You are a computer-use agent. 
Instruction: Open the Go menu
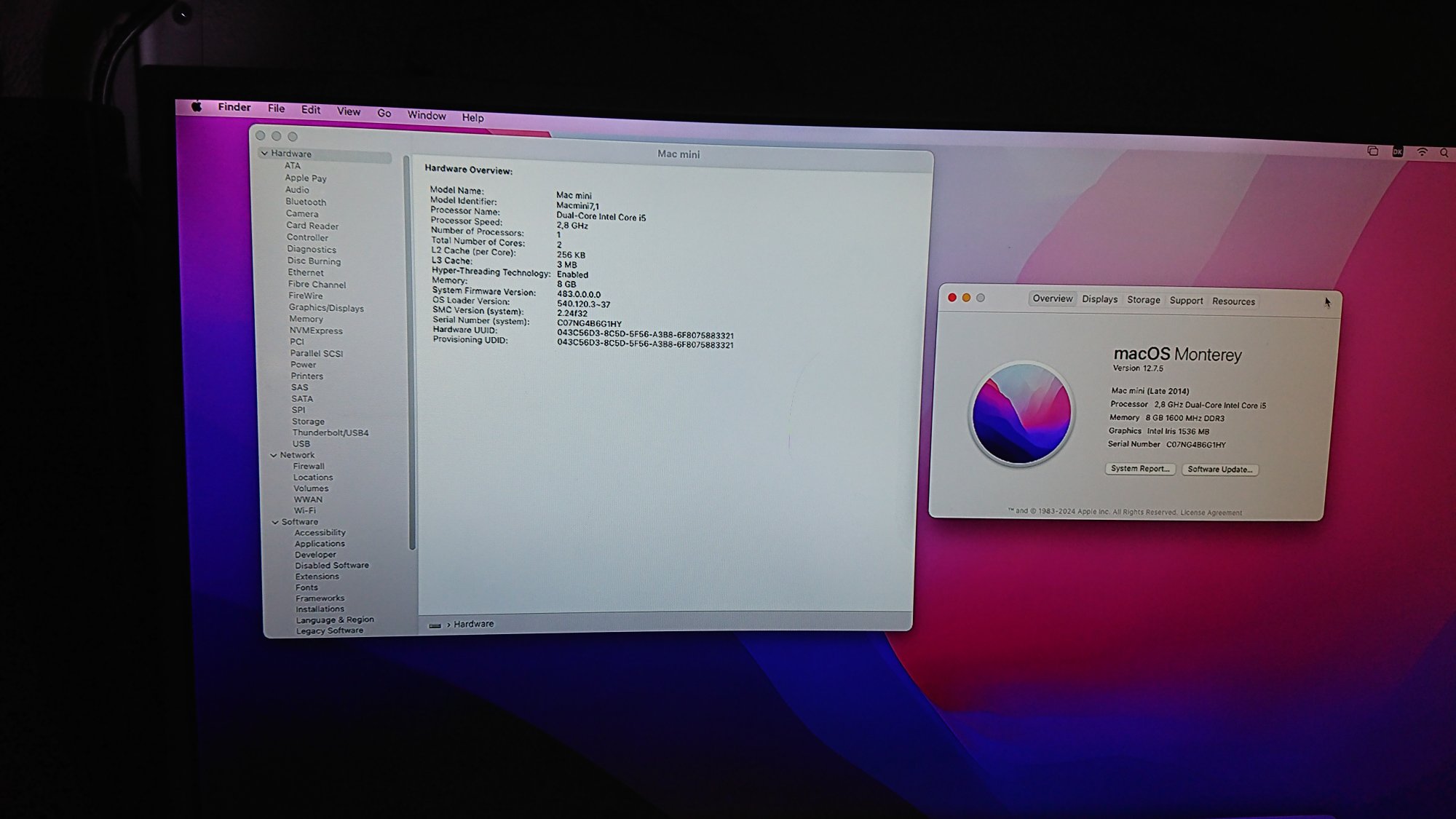(x=384, y=113)
